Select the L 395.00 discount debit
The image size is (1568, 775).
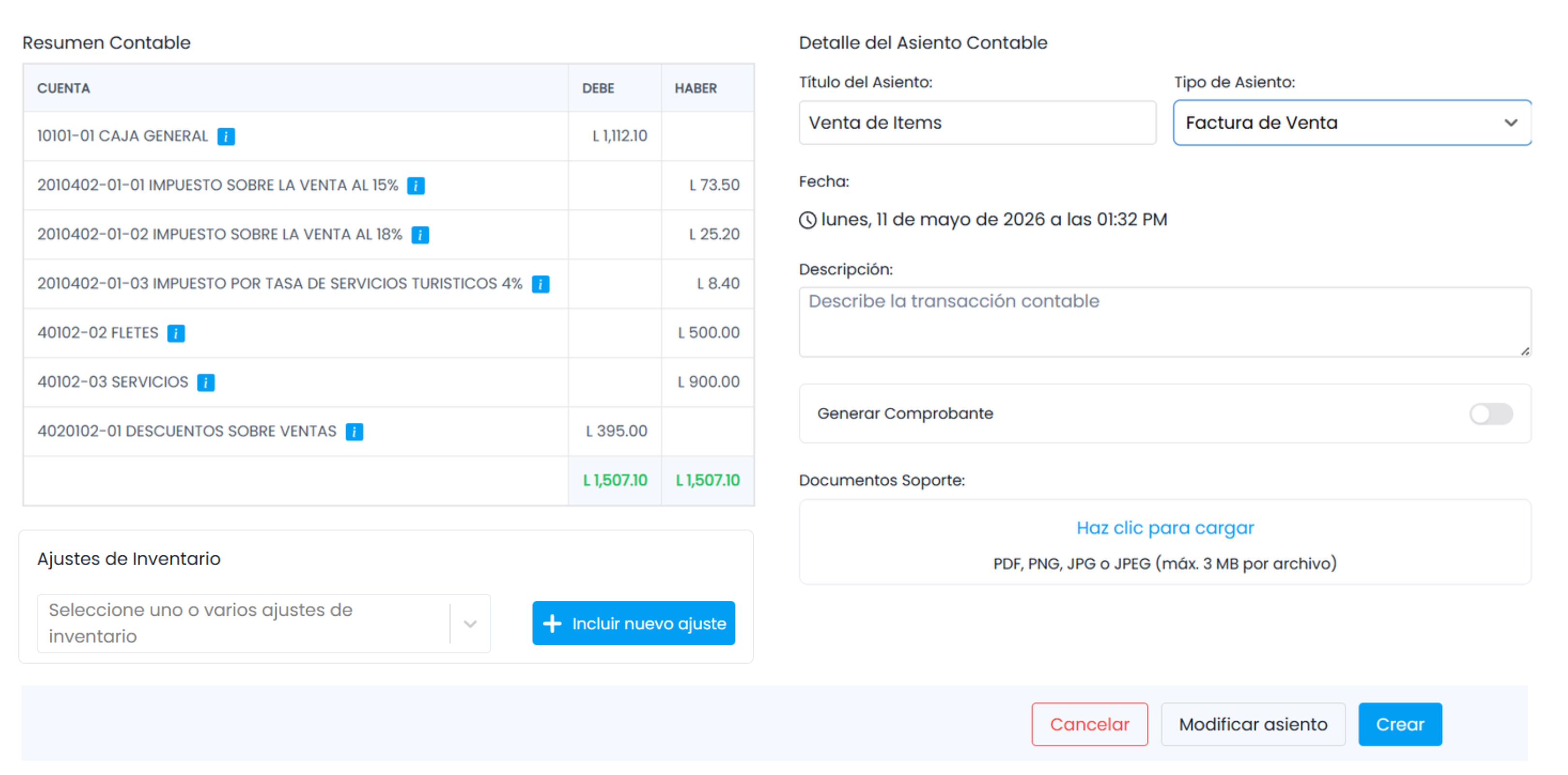click(x=616, y=432)
